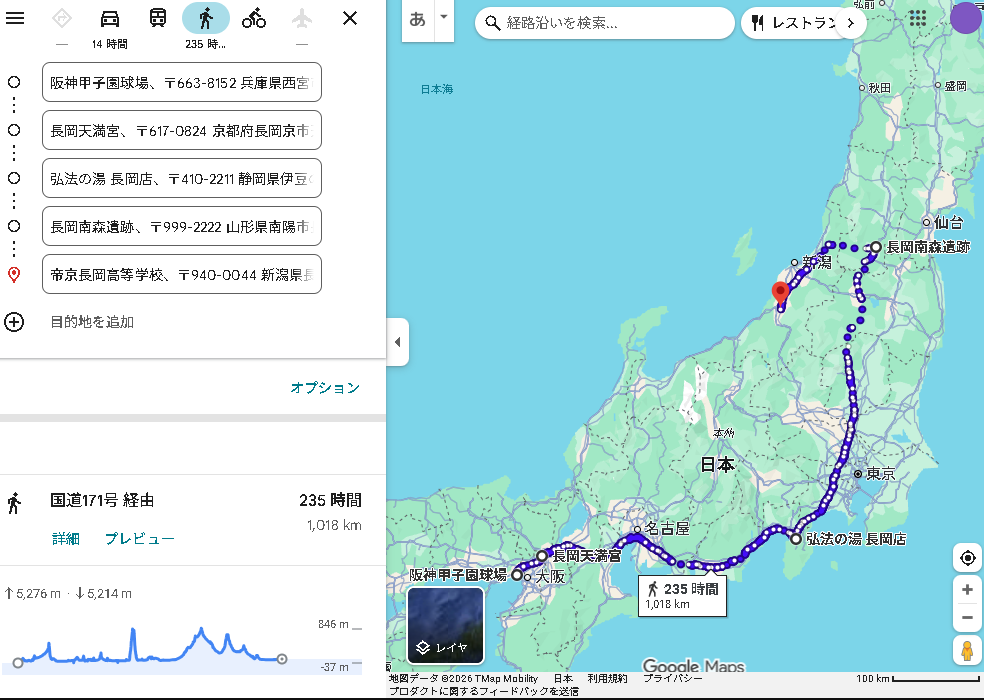The image size is (984, 700).
Task: Open the input language dropdown arrow
Action: point(443,18)
